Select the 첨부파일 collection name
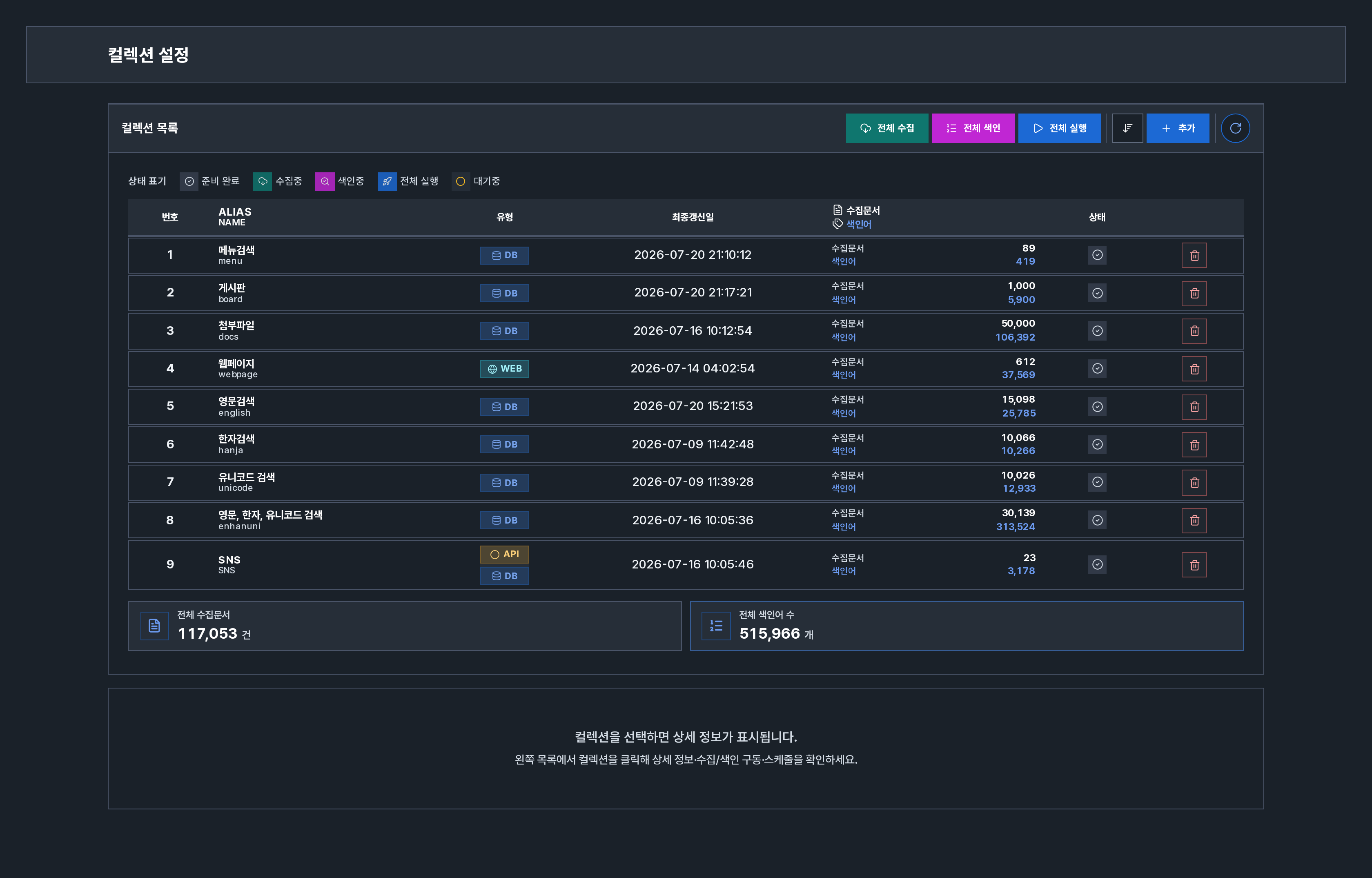The image size is (1372, 878). tap(236, 325)
